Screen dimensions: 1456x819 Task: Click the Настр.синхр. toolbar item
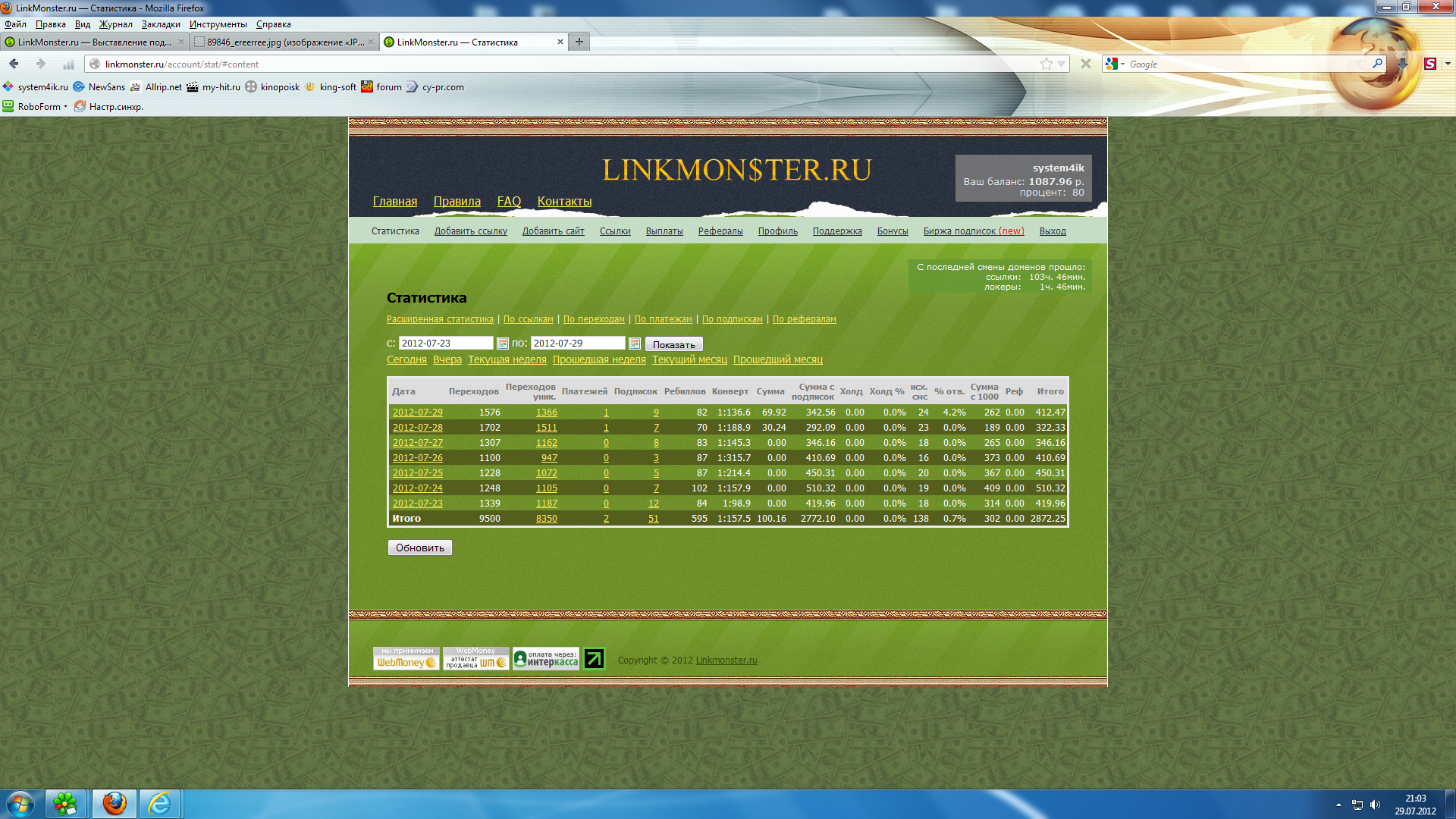tap(108, 107)
